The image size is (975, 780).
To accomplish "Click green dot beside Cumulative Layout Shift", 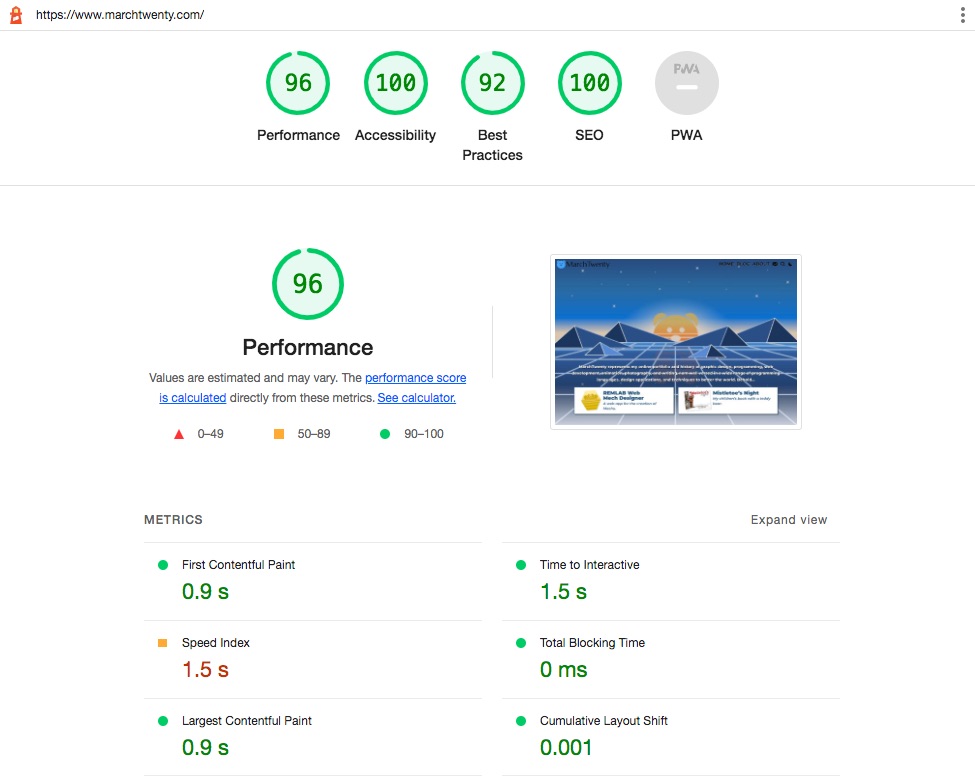I will (x=521, y=721).
